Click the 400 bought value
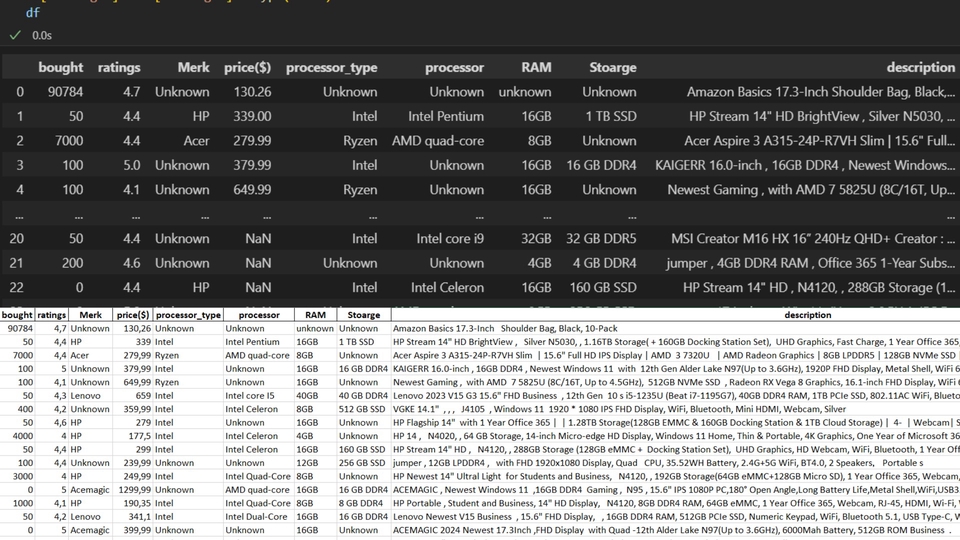Viewport: 960px width, 540px height. click(25, 409)
